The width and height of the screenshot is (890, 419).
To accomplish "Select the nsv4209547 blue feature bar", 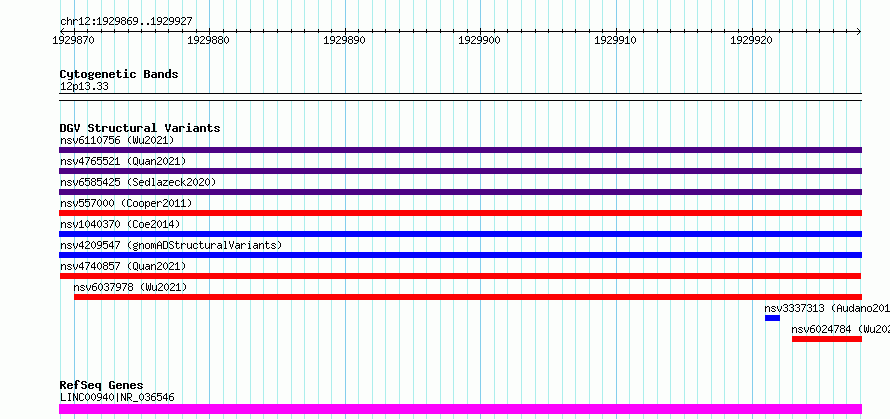I will click(x=460, y=255).
